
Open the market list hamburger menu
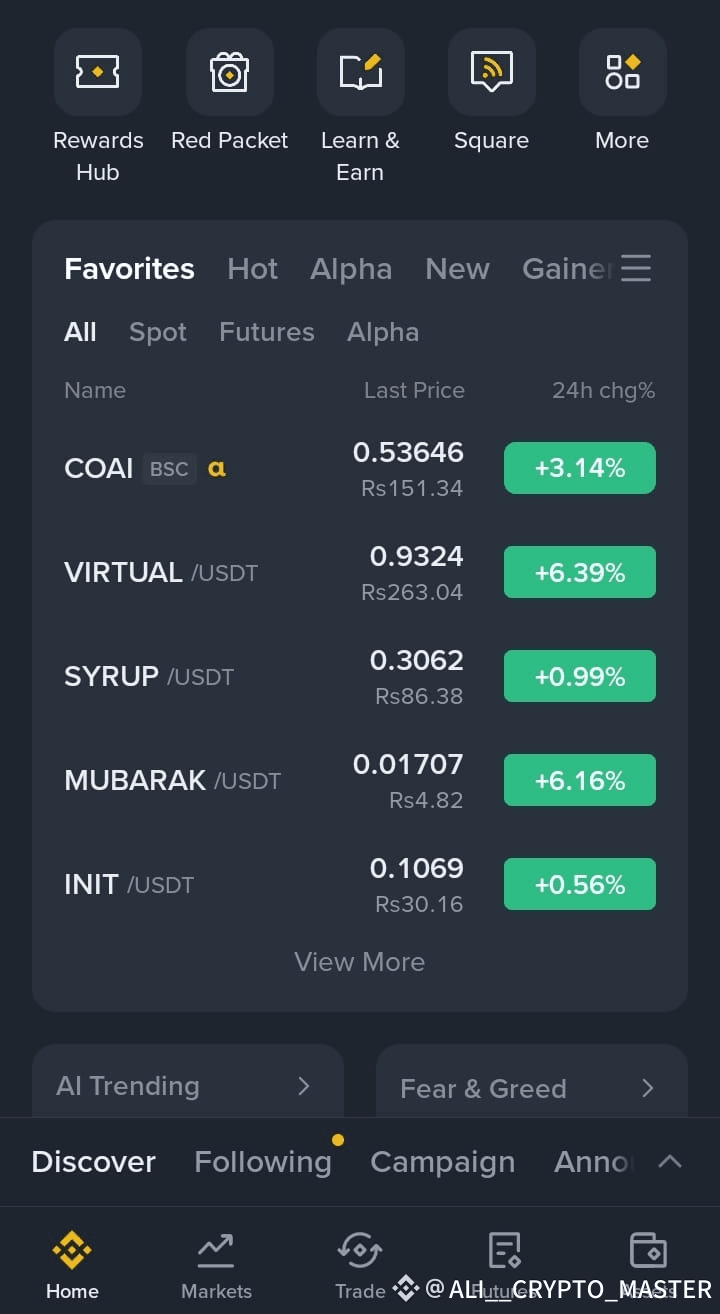pyautogui.click(x=636, y=268)
